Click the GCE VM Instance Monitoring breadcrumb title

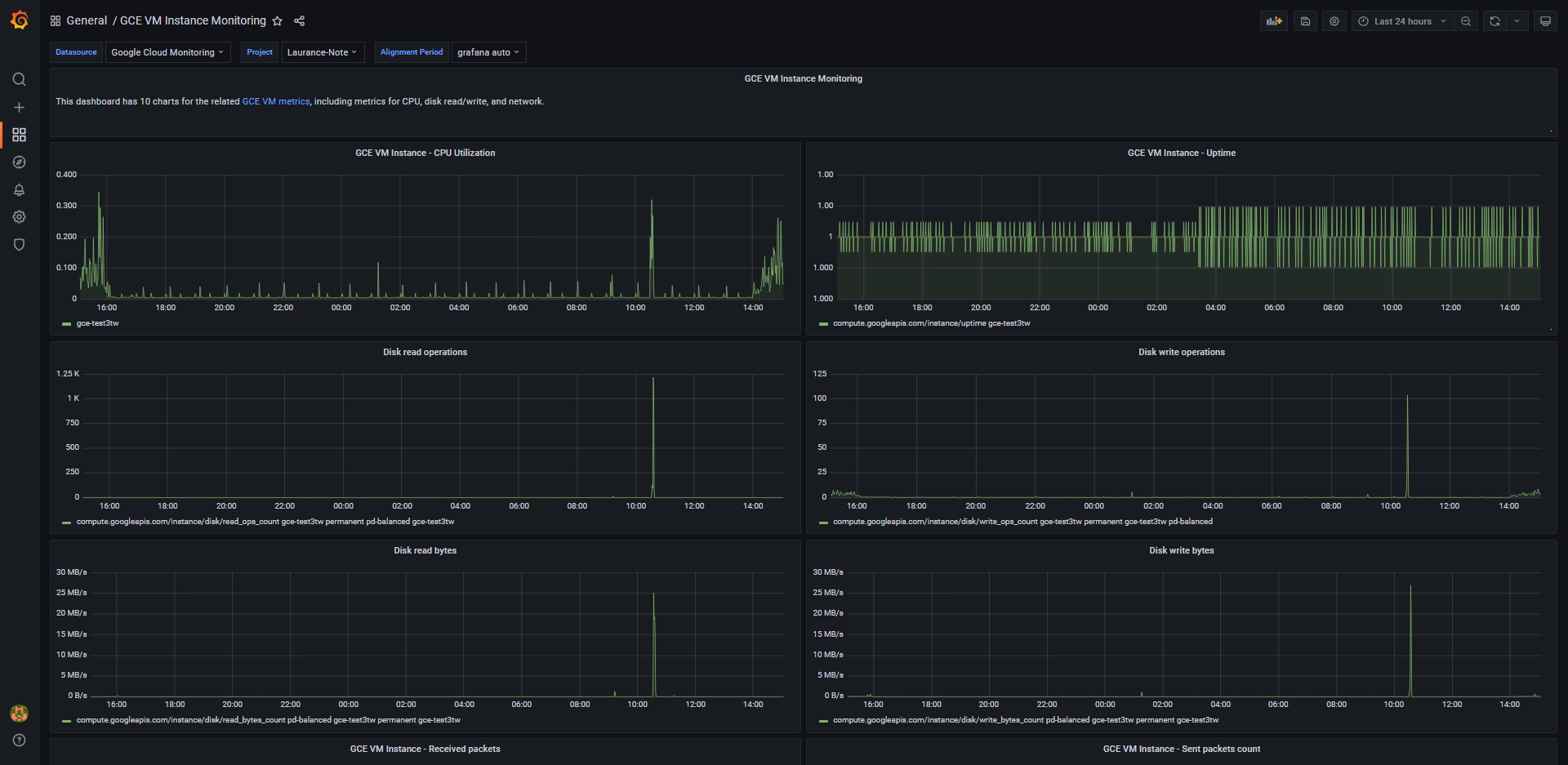tap(193, 21)
